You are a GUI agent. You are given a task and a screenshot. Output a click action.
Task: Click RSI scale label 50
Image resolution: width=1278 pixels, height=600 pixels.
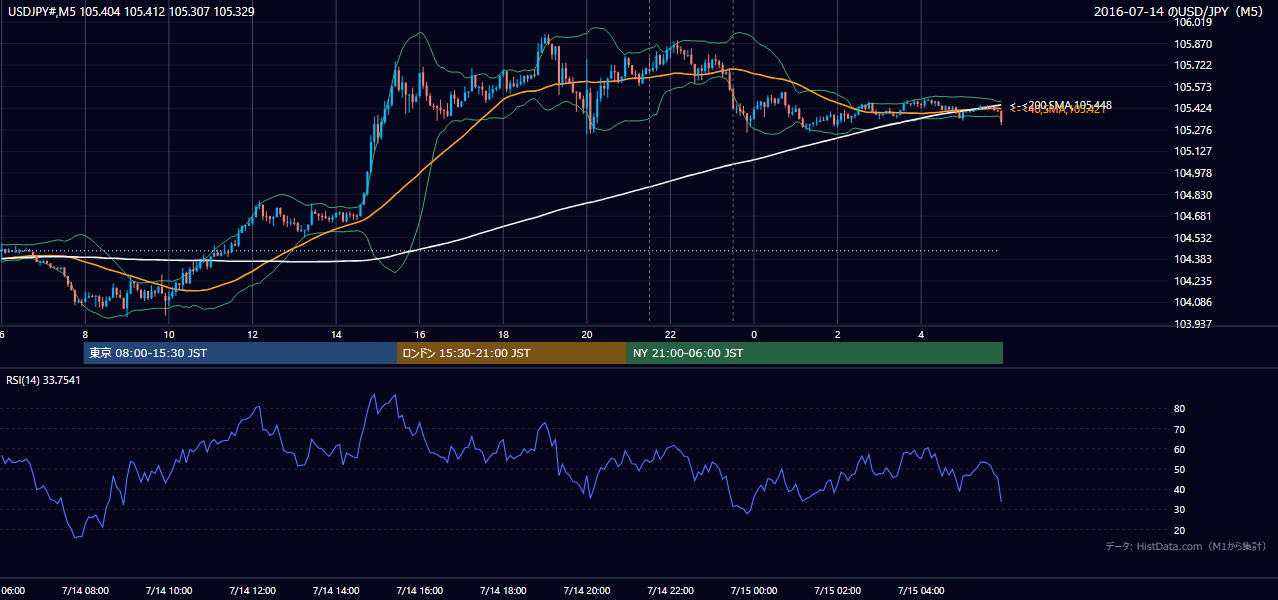(x=1180, y=469)
